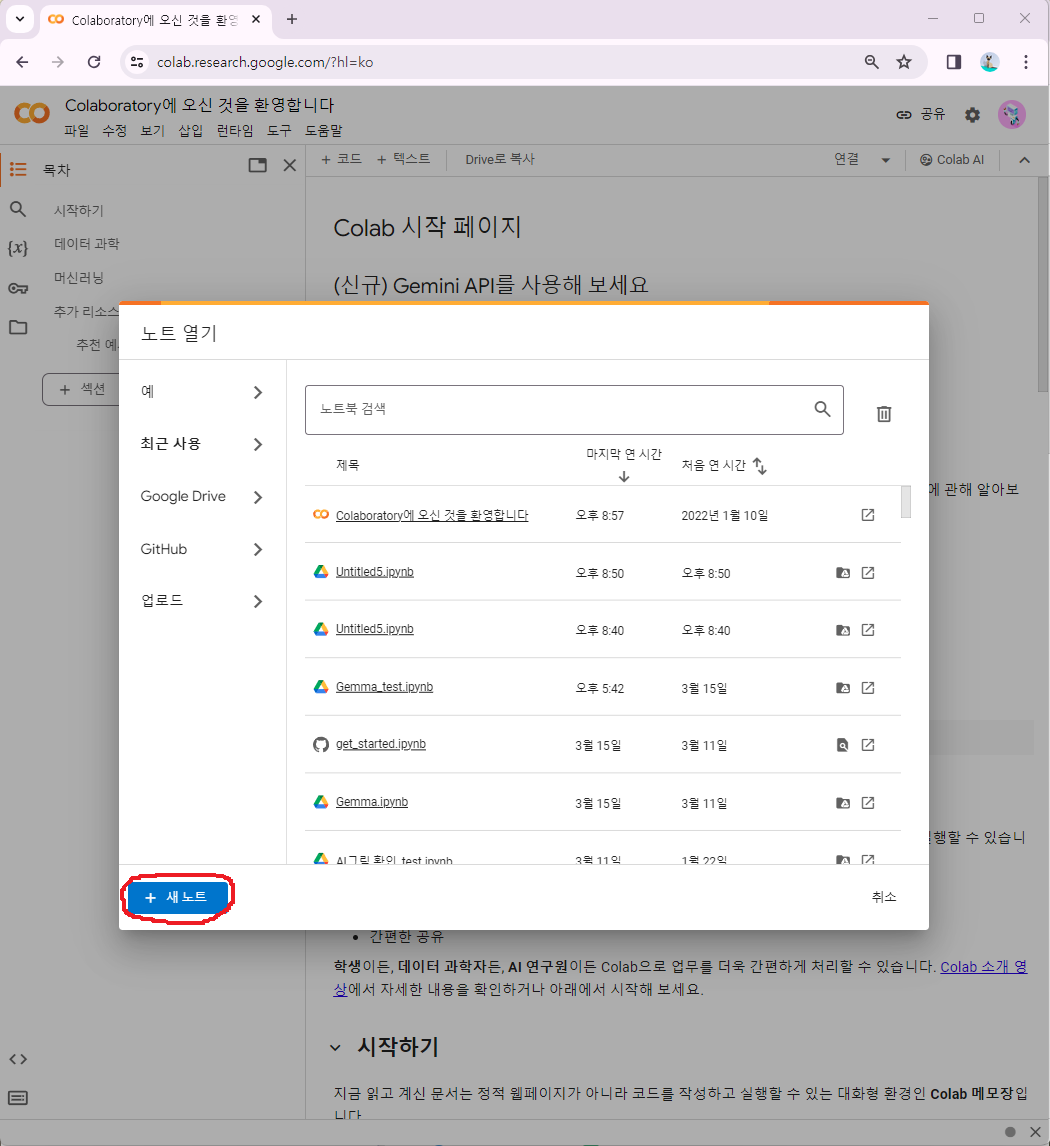Screen dimensions: 1050x1146
Task: Click the table of contents icon
Action: 18,170
